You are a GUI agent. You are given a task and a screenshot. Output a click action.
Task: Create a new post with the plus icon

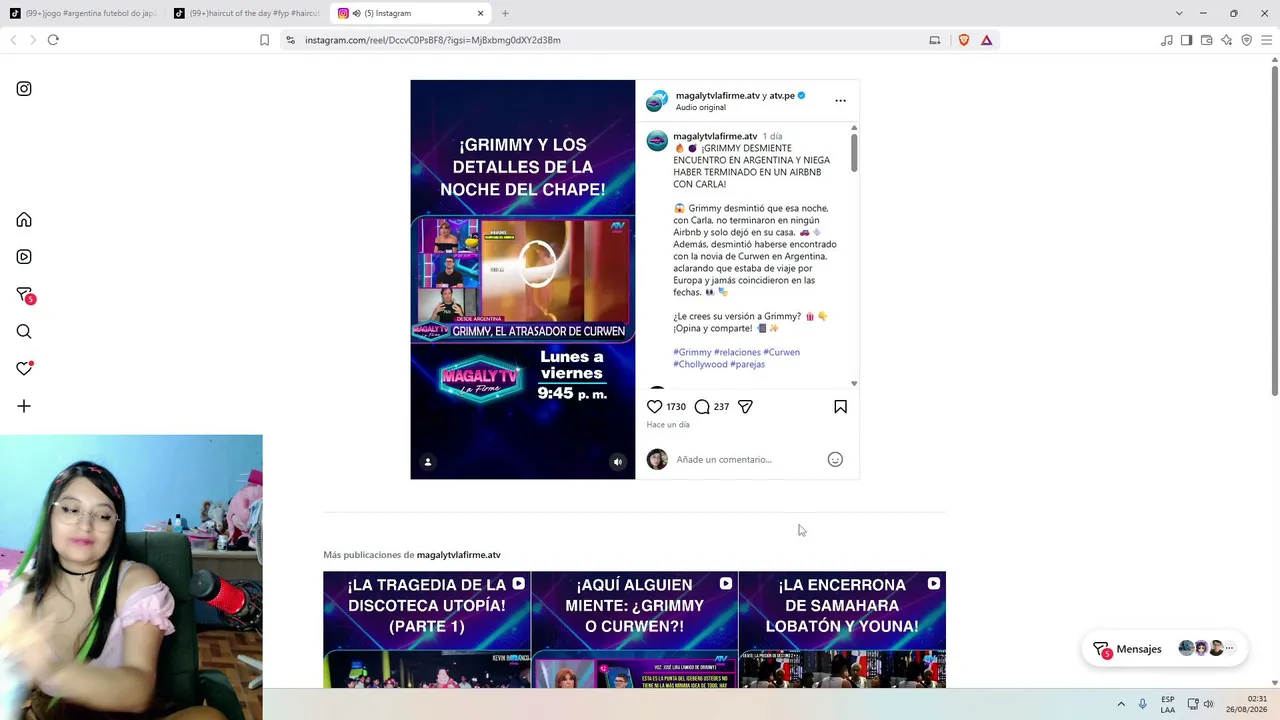pyautogui.click(x=24, y=406)
